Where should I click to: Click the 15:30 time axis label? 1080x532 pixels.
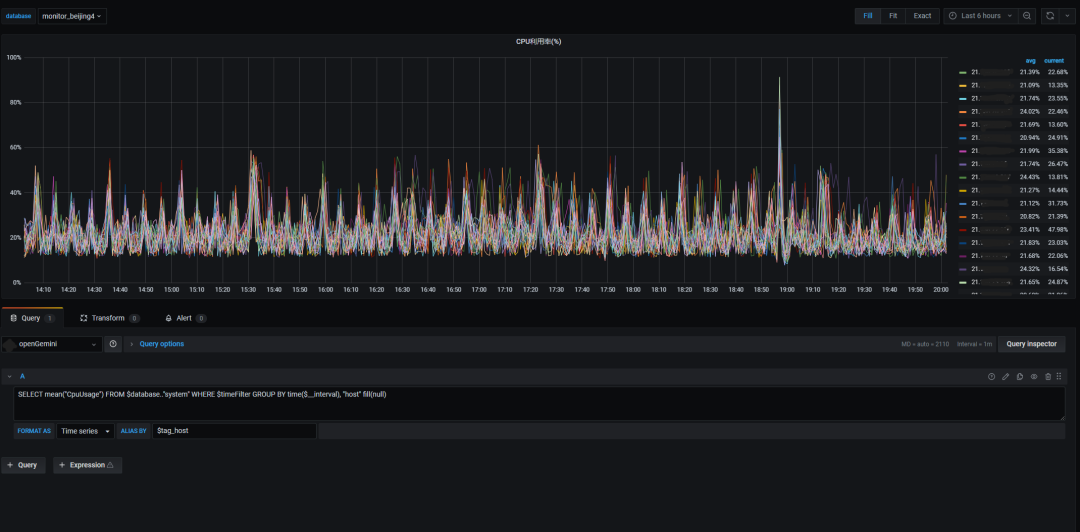tap(248, 290)
